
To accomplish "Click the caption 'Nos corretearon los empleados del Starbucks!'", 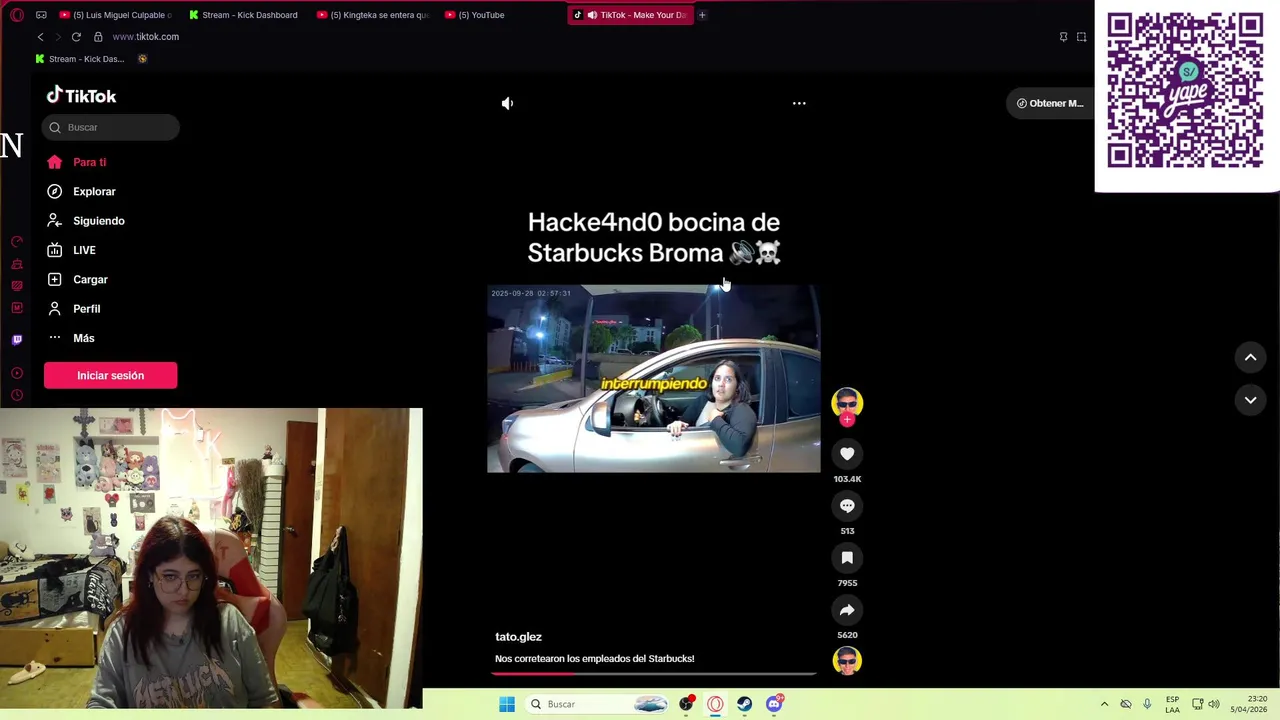I will coord(594,659).
